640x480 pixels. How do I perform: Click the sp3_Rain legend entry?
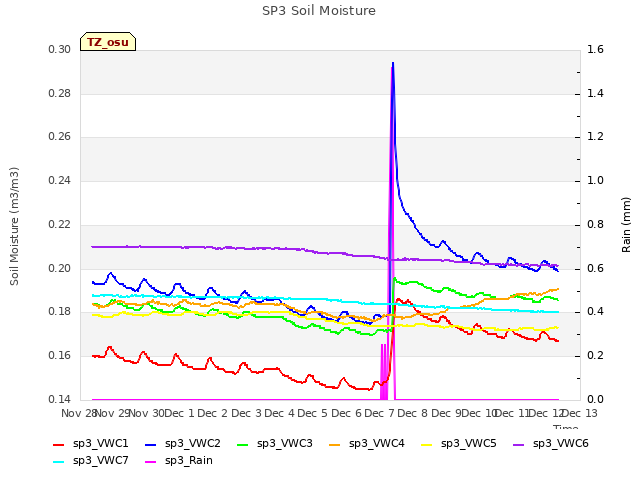point(179,460)
